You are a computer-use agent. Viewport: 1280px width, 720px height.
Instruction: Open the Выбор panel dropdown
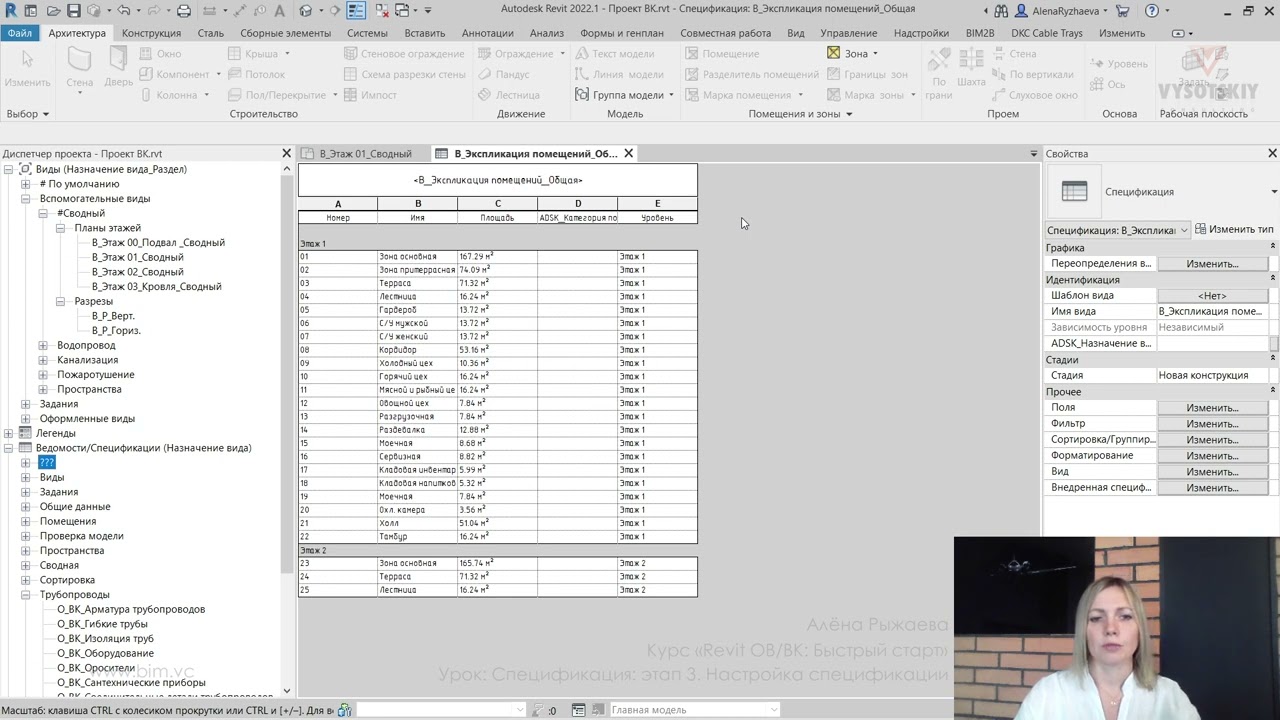click(x=27, y=114)
